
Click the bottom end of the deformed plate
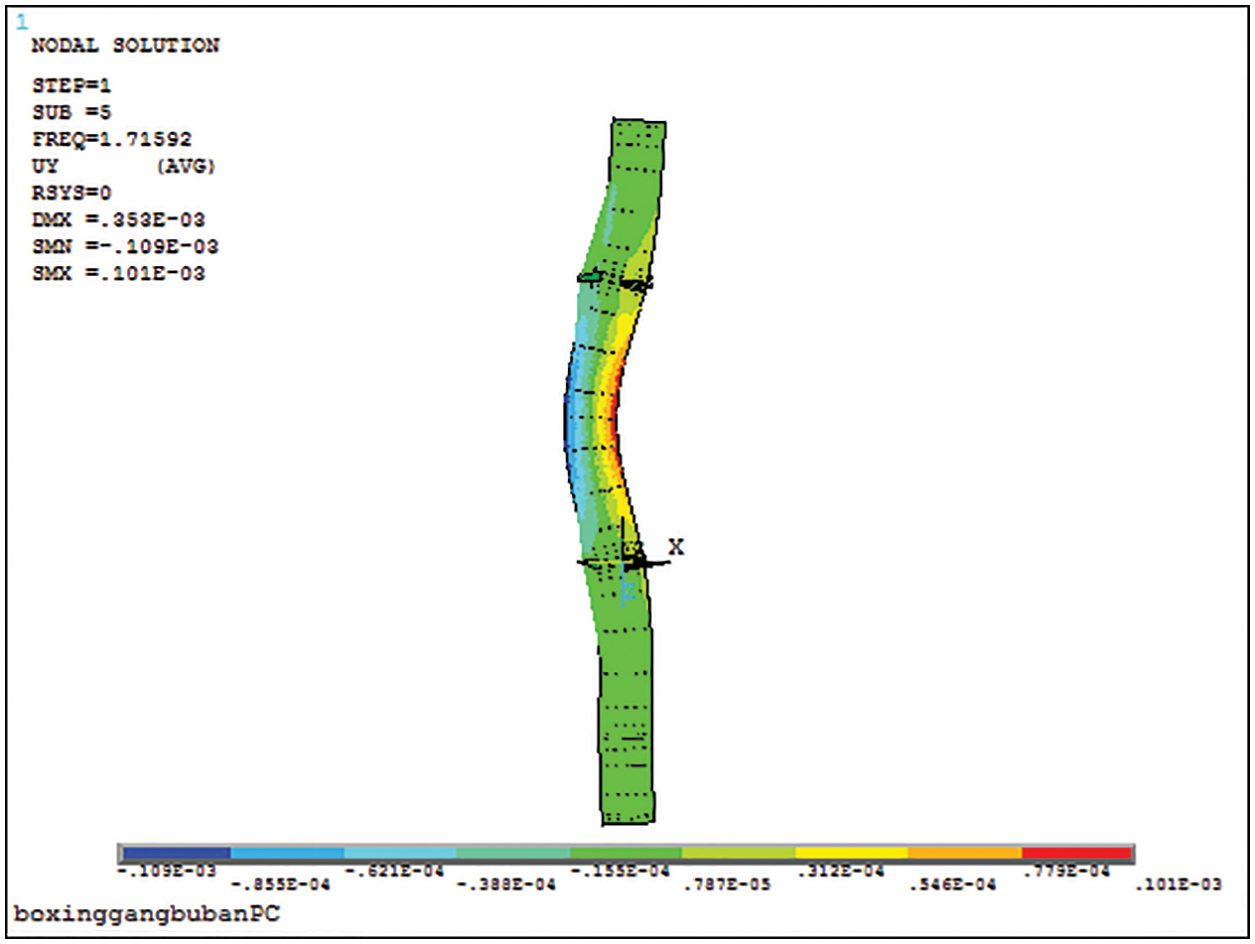coord(627,815)
